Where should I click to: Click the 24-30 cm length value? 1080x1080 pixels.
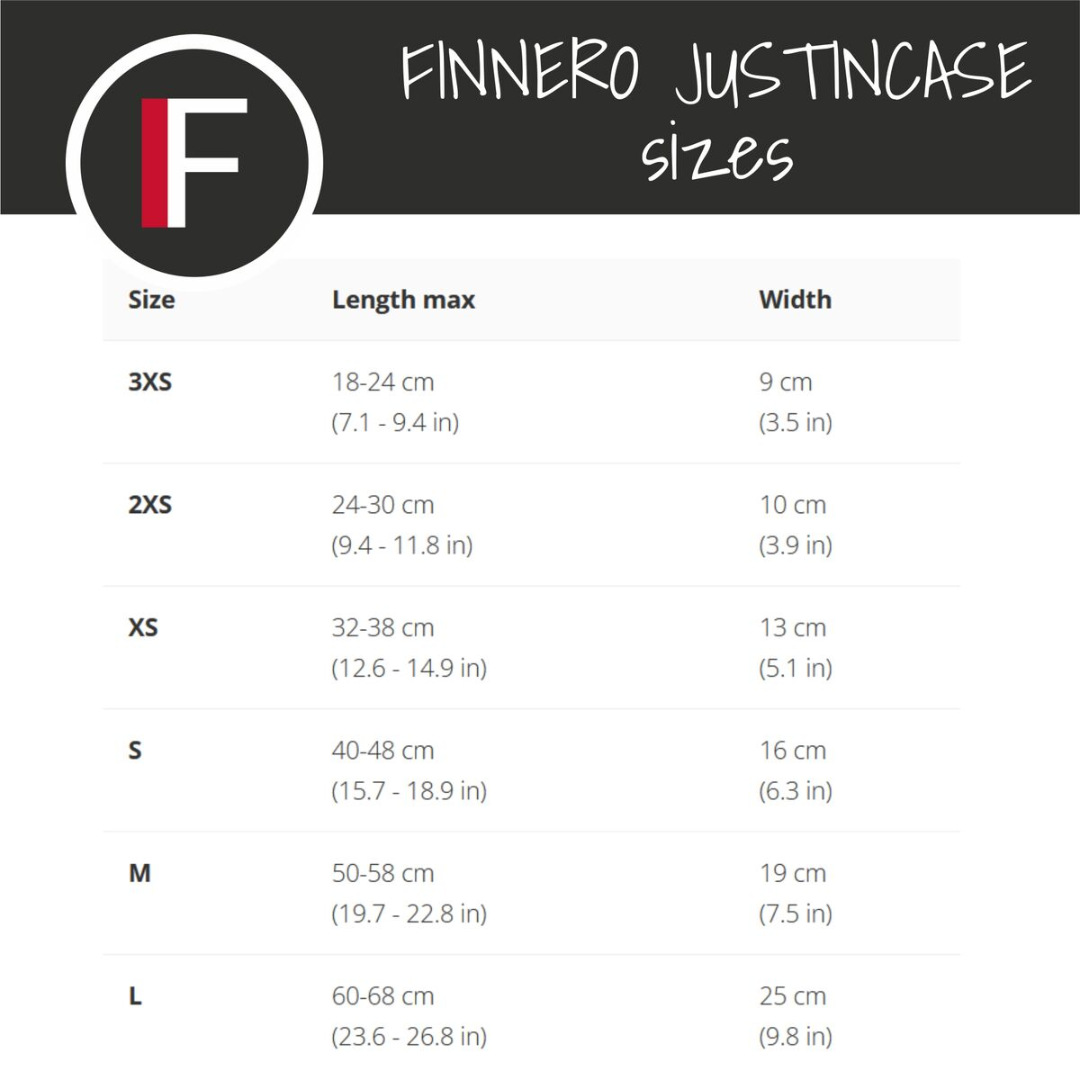[383, 505]
